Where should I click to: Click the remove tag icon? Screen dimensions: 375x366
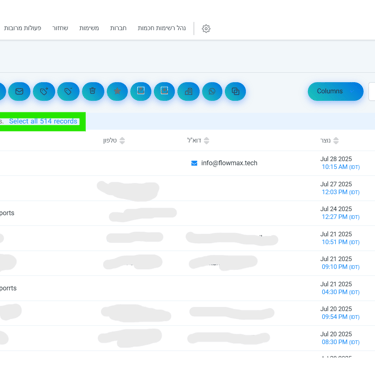[x=68, y=91]
